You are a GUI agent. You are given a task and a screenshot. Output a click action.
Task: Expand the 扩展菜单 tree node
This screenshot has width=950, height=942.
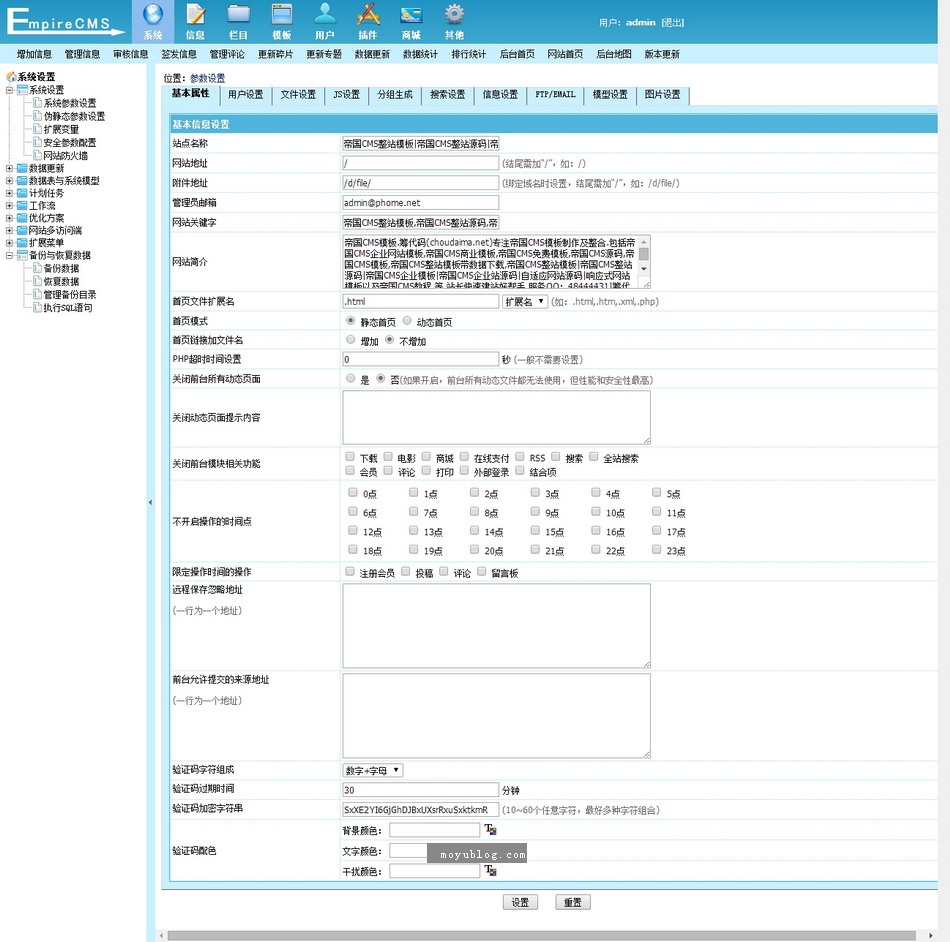(9, 243)
